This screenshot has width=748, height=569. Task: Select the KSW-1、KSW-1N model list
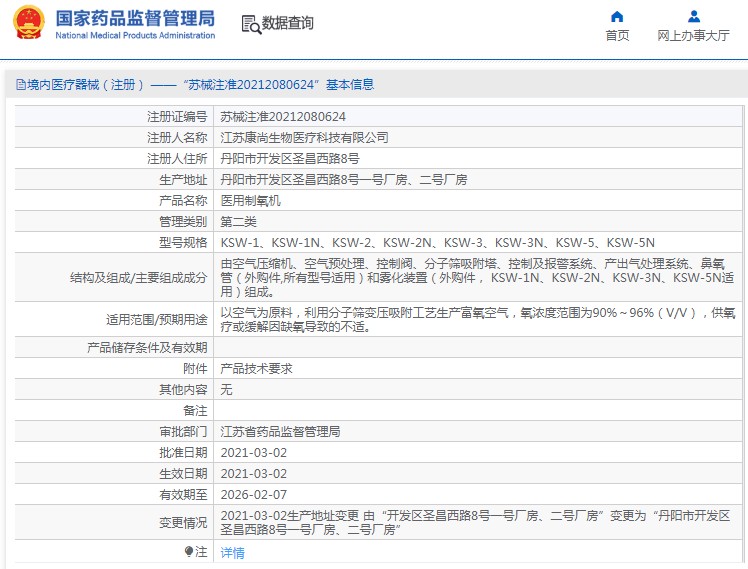click(437, 243)
